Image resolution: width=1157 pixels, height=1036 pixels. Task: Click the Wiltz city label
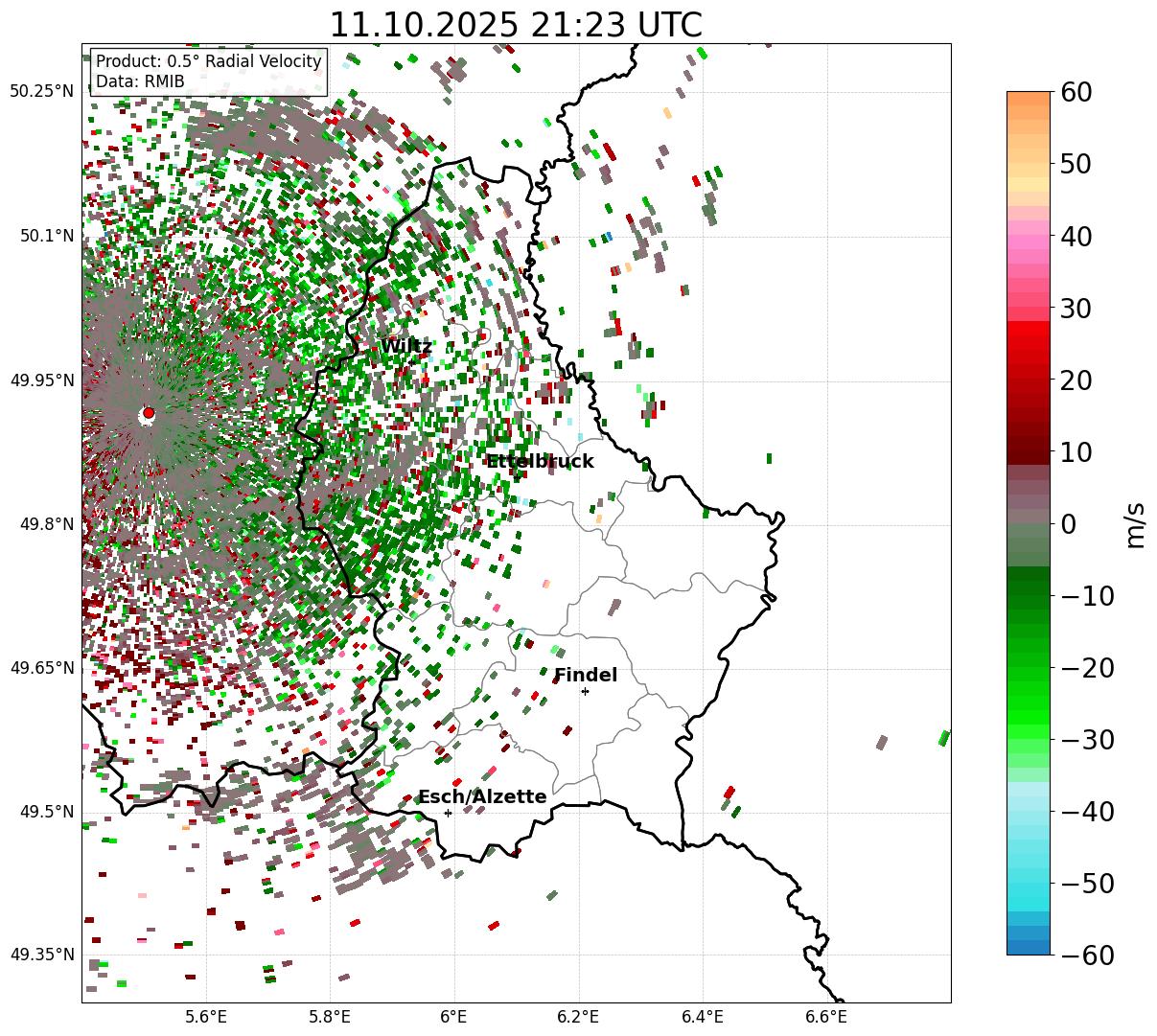coord(406,346)
